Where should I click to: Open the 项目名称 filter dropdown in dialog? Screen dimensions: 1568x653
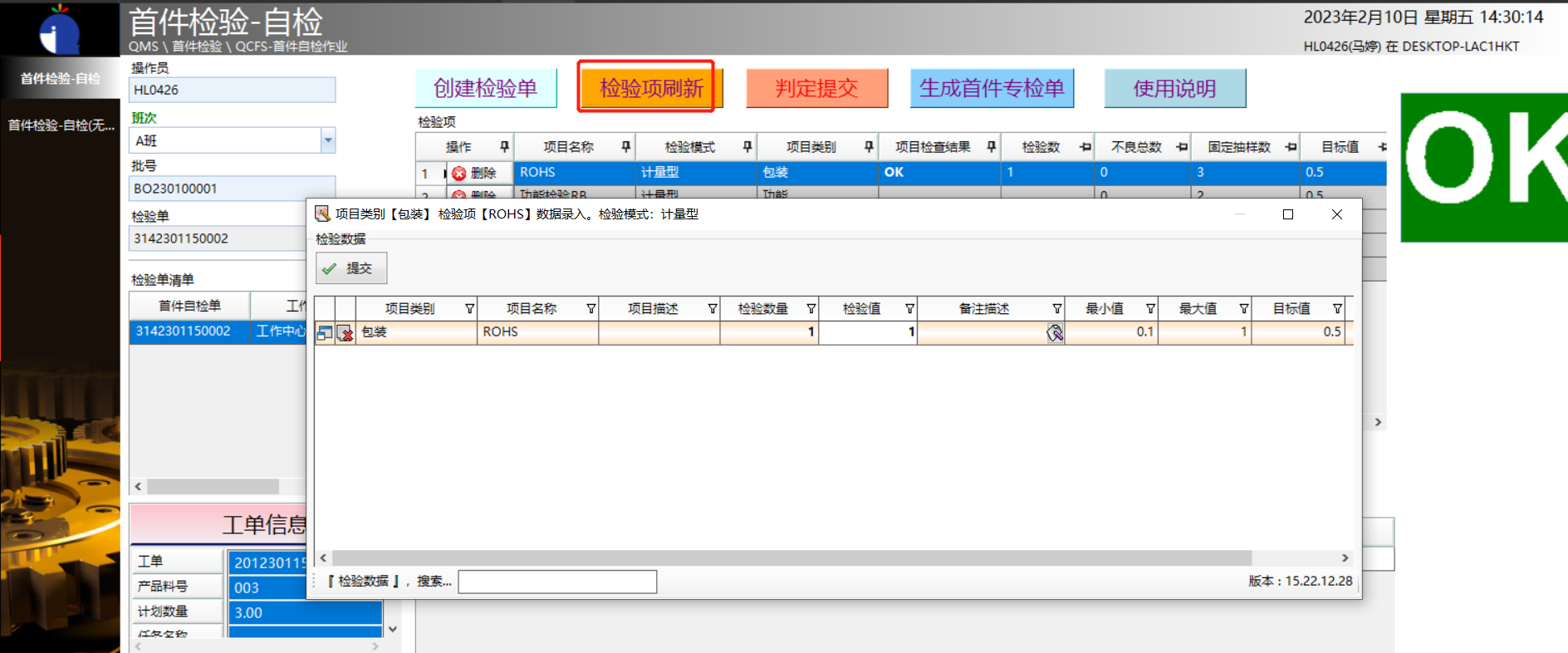590,309
